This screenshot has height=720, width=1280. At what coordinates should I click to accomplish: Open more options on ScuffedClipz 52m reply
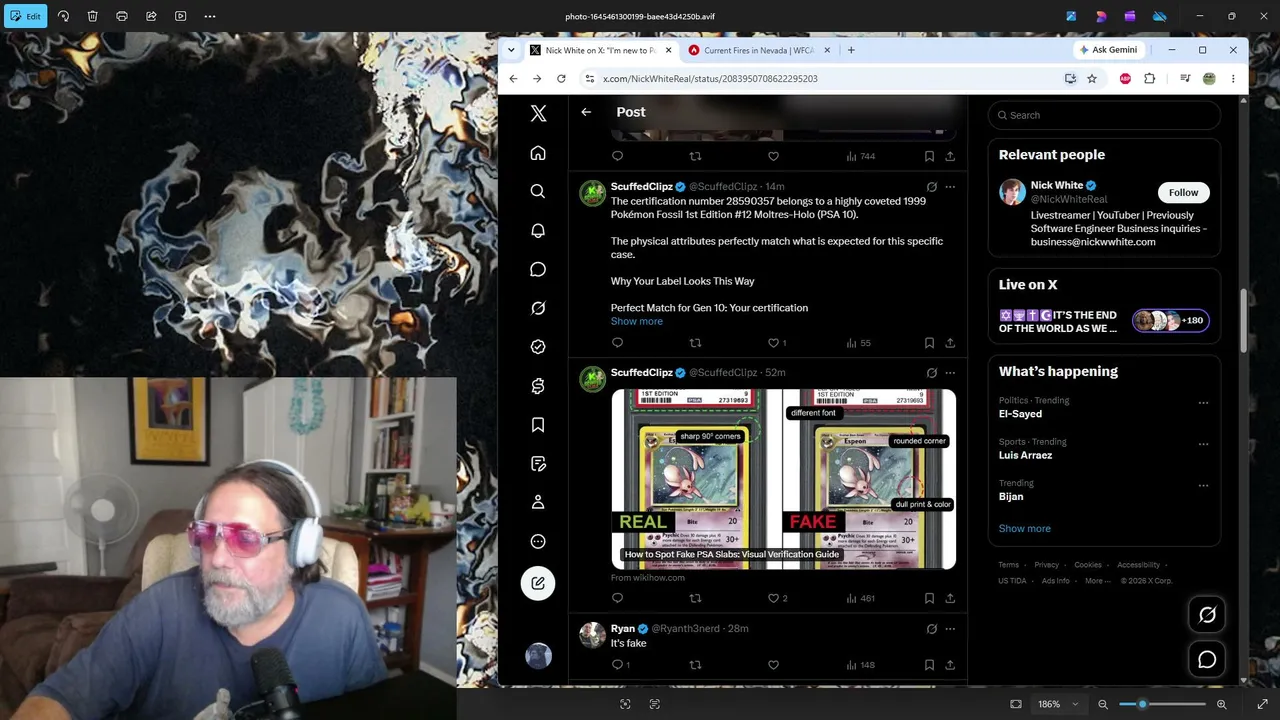click(950, 373)
